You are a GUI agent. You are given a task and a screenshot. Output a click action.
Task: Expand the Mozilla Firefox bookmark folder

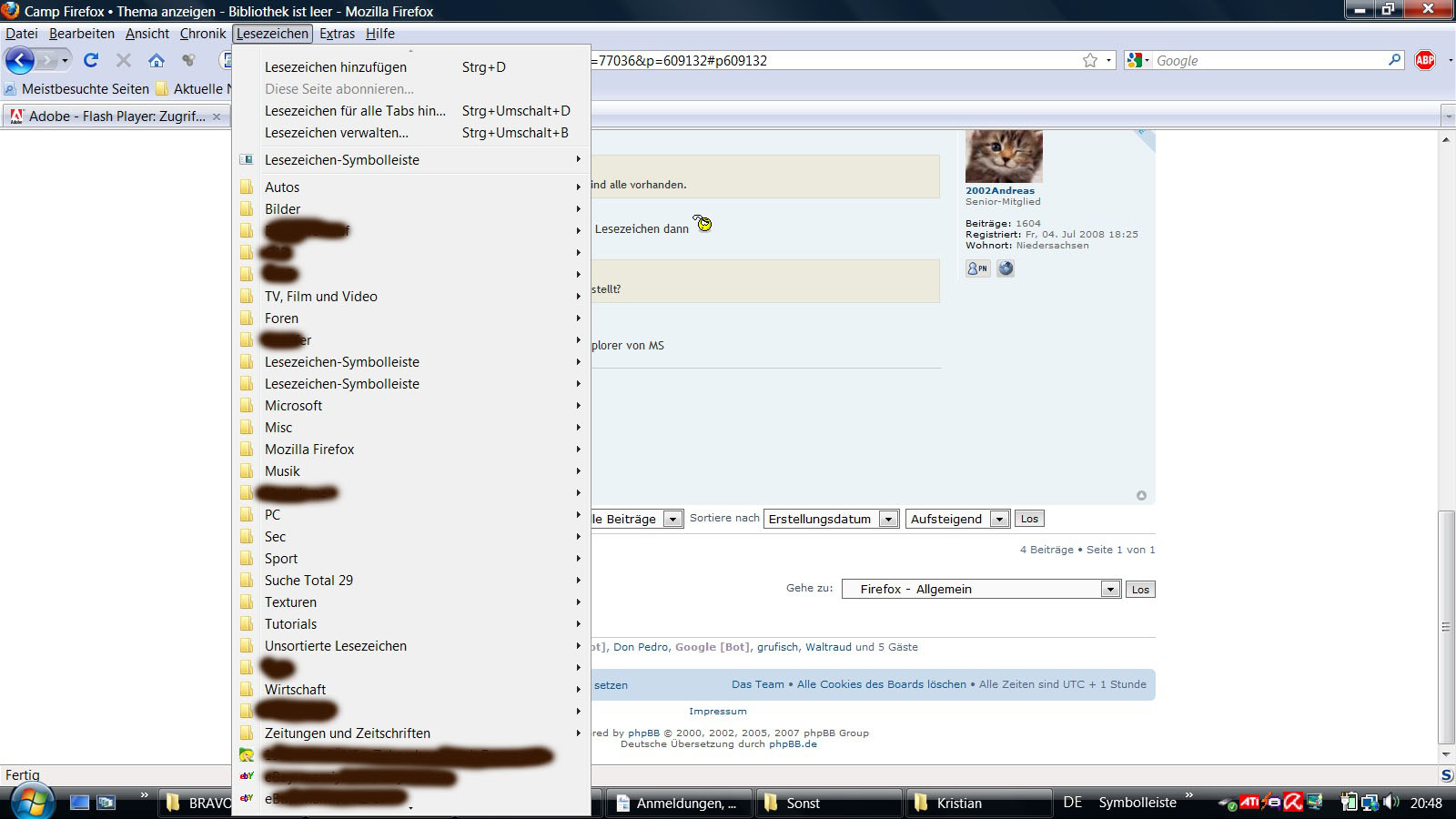pyautogui.click(x=411, y=450)
